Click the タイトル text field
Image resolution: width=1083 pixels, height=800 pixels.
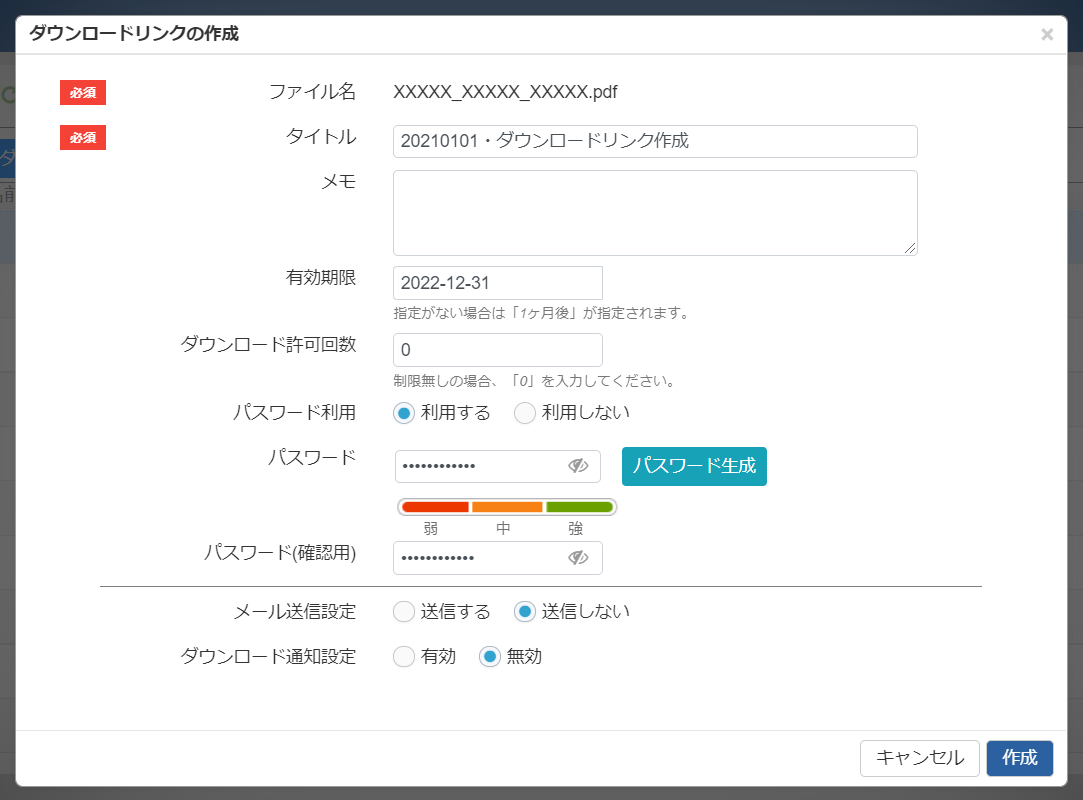(655, 141)
